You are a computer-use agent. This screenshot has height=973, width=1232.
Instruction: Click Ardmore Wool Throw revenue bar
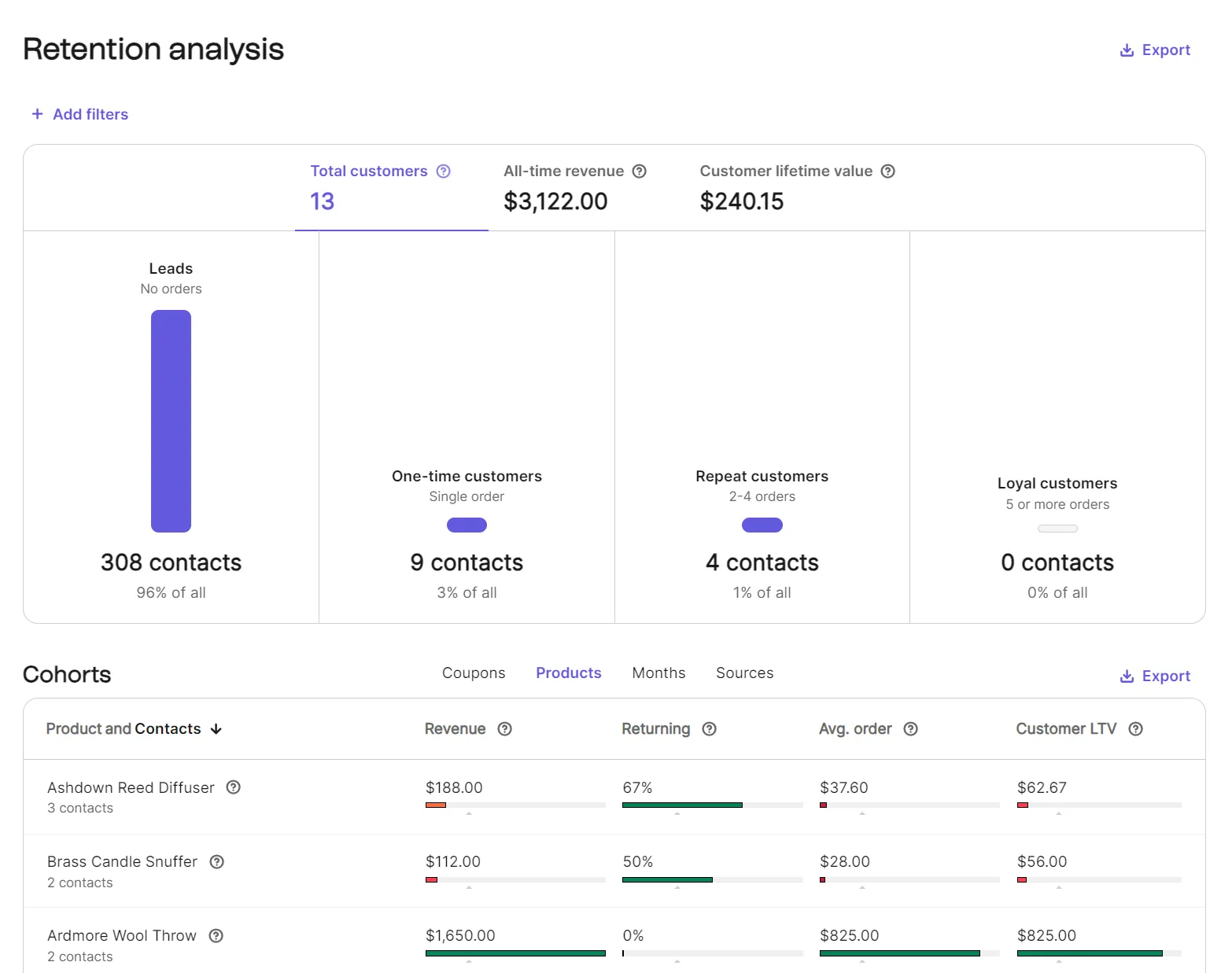pos(515,953)
